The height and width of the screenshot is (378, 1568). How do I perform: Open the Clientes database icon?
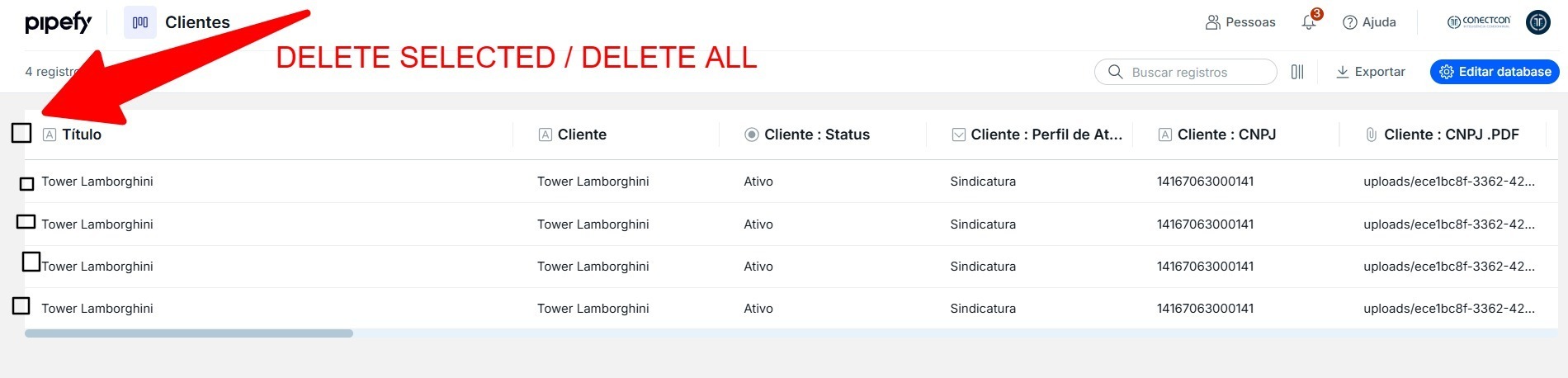[x=140, y=22]
